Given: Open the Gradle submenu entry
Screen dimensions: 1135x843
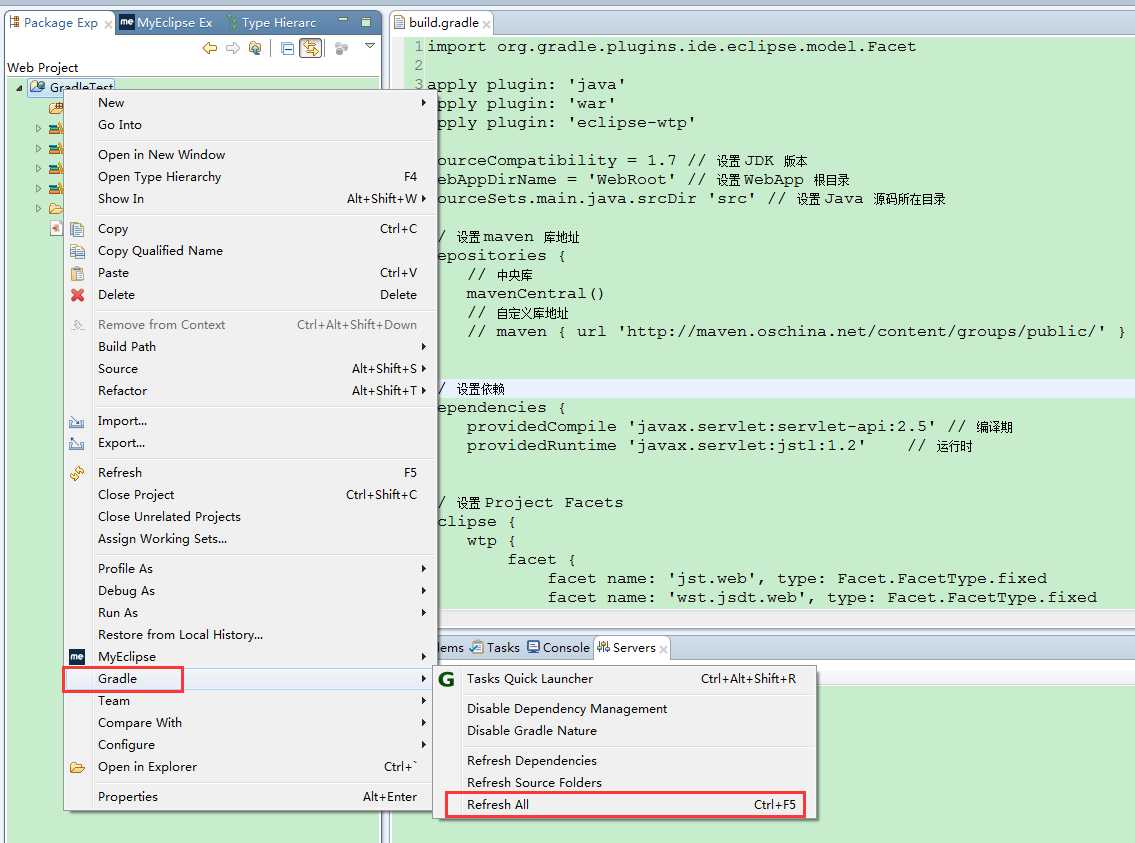Looking at the screenshot, I should click(x=250, y=679).
